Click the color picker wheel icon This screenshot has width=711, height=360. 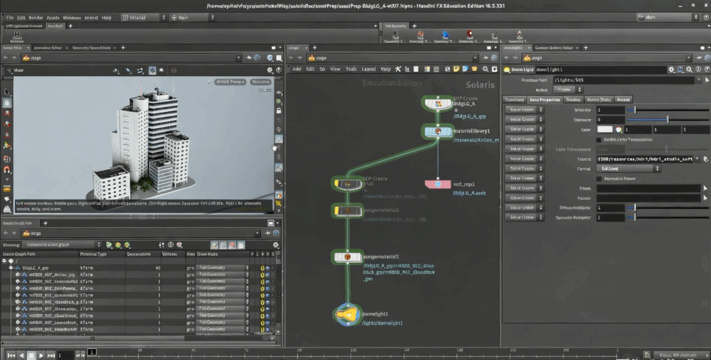pyautogui.click(x=618, y=130)
